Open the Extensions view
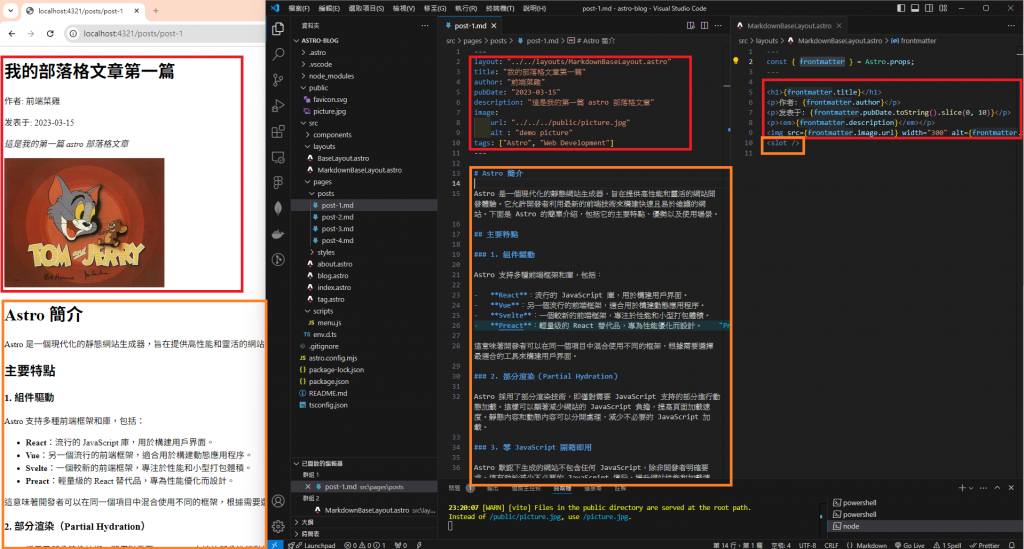 (x=278, y=131)
